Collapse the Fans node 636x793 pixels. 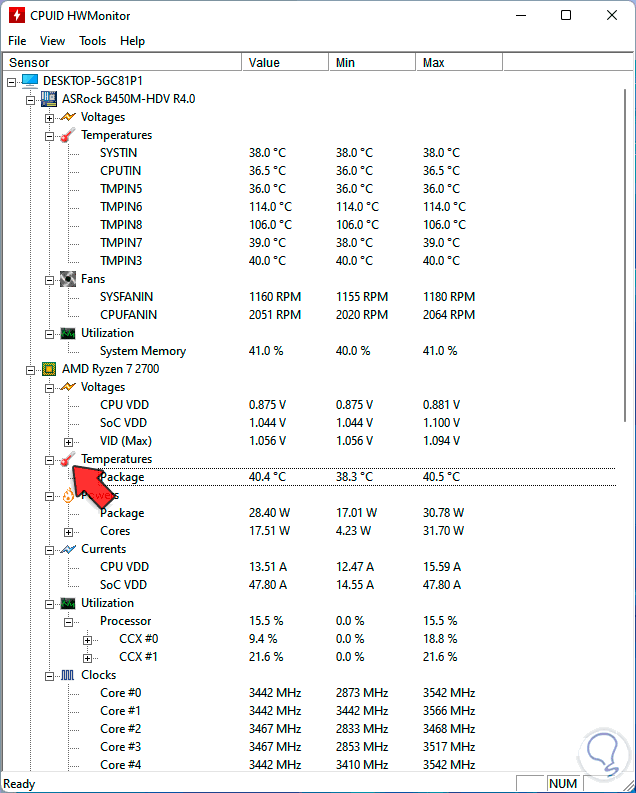point(49,280)
